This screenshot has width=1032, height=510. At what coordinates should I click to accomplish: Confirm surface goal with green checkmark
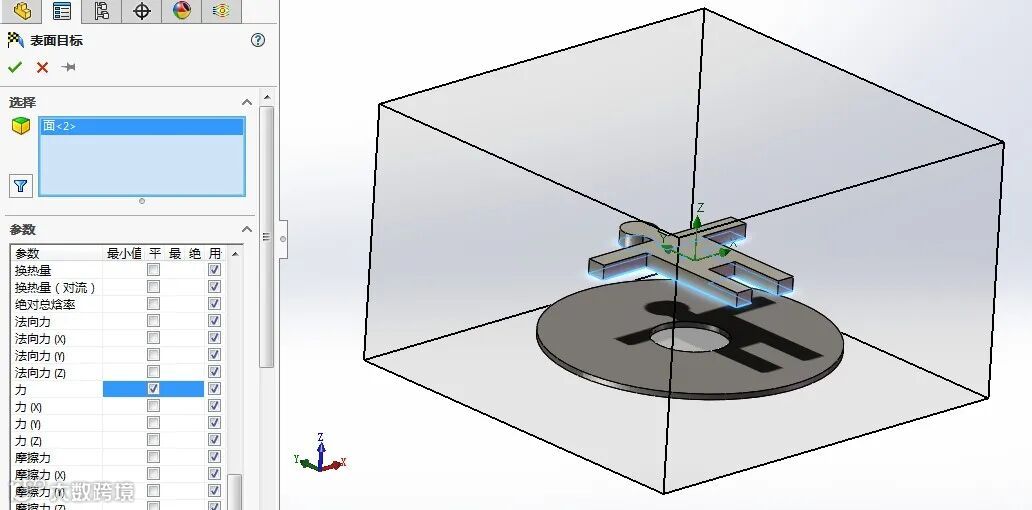point(15,67)
